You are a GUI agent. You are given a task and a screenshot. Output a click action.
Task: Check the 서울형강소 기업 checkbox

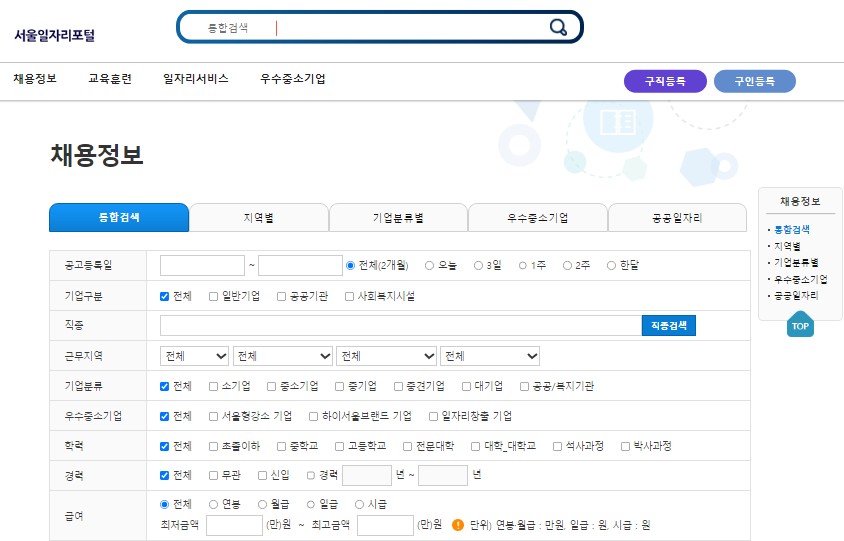point(214,416)
